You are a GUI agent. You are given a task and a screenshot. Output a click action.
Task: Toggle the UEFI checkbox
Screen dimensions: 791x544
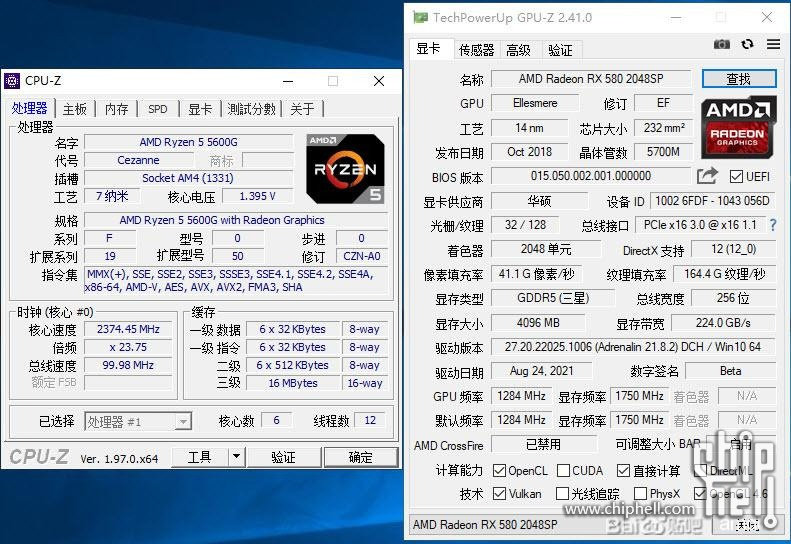[736, 177]
